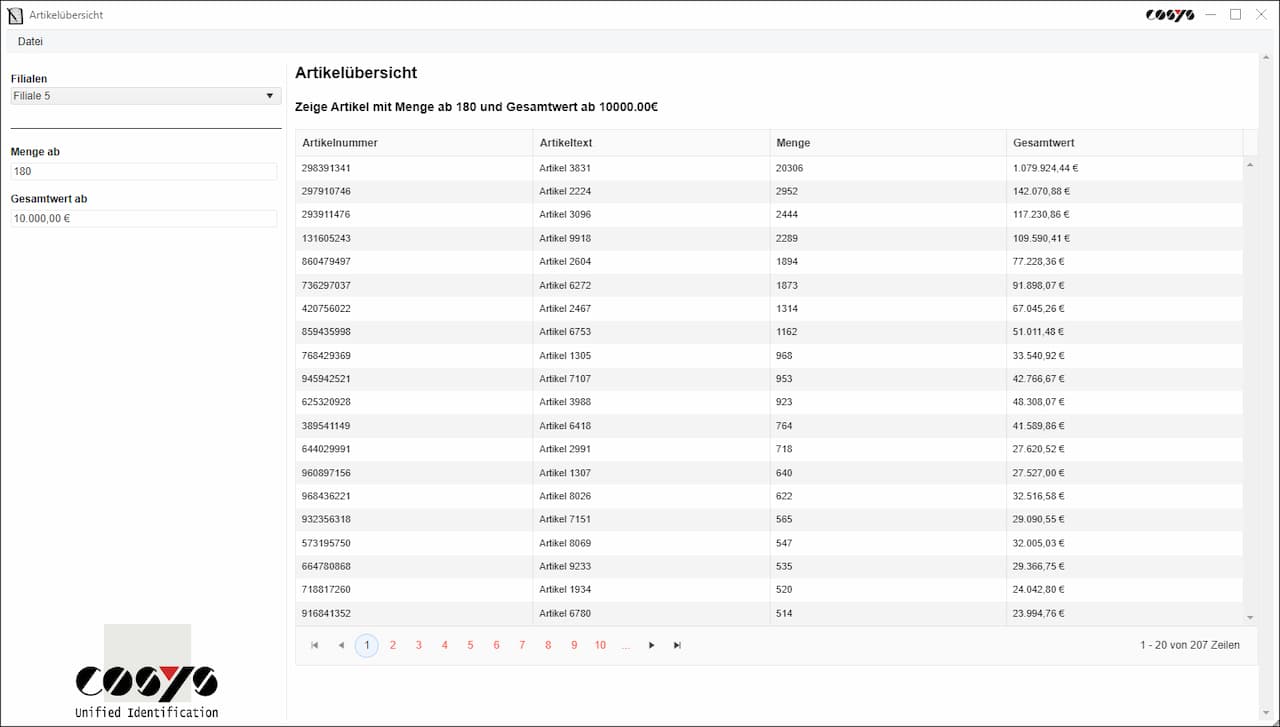
Task: Select page 4 in pagination
Action: 445,646
